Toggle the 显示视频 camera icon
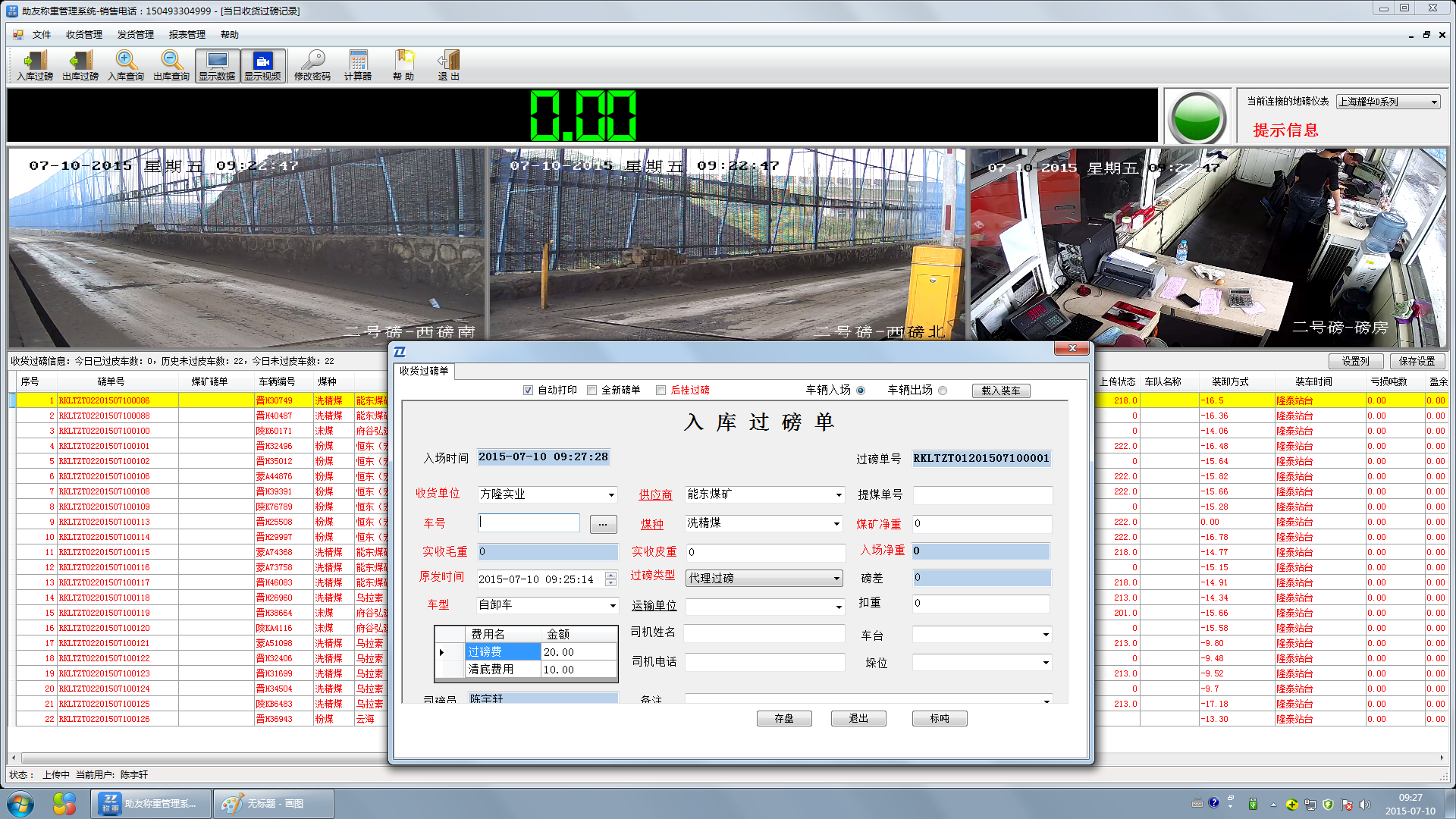 tap(262, 61)
